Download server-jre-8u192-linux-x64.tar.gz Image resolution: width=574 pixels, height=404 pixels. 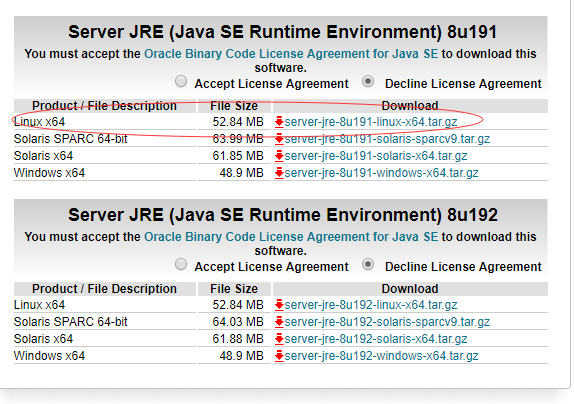coord(371,305)
